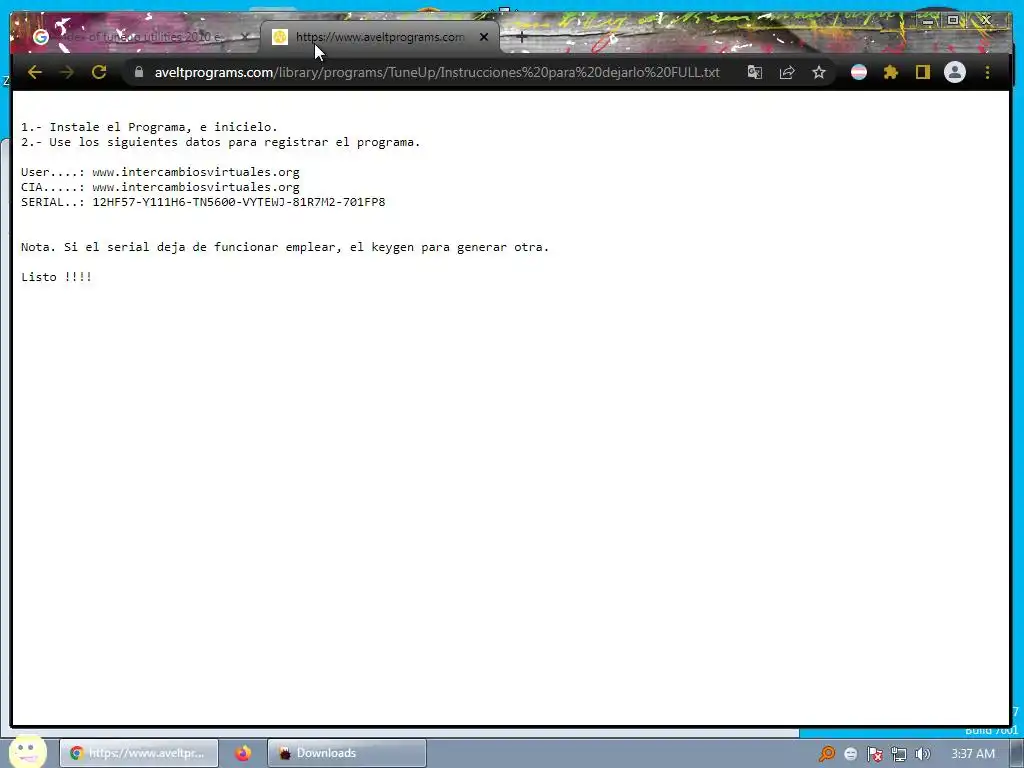Click the 'Listo !!!!' text
The width and height of the screenshot is (1024, 768).
coord(56,277)
